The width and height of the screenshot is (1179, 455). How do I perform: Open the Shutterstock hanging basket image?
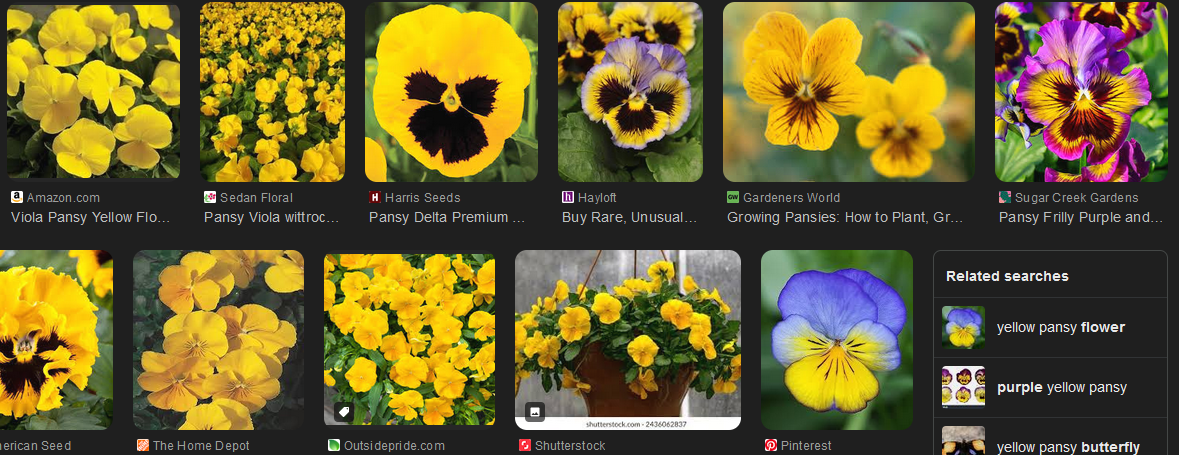tap(628, 340)
